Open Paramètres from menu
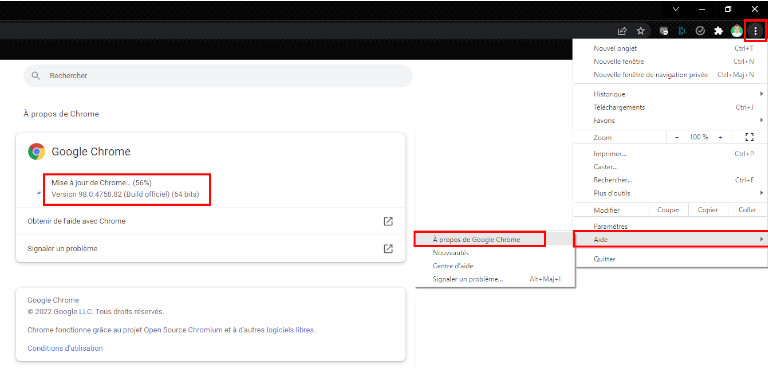The height and width of the screenshot is (381, 768). (x=670, y=227)
